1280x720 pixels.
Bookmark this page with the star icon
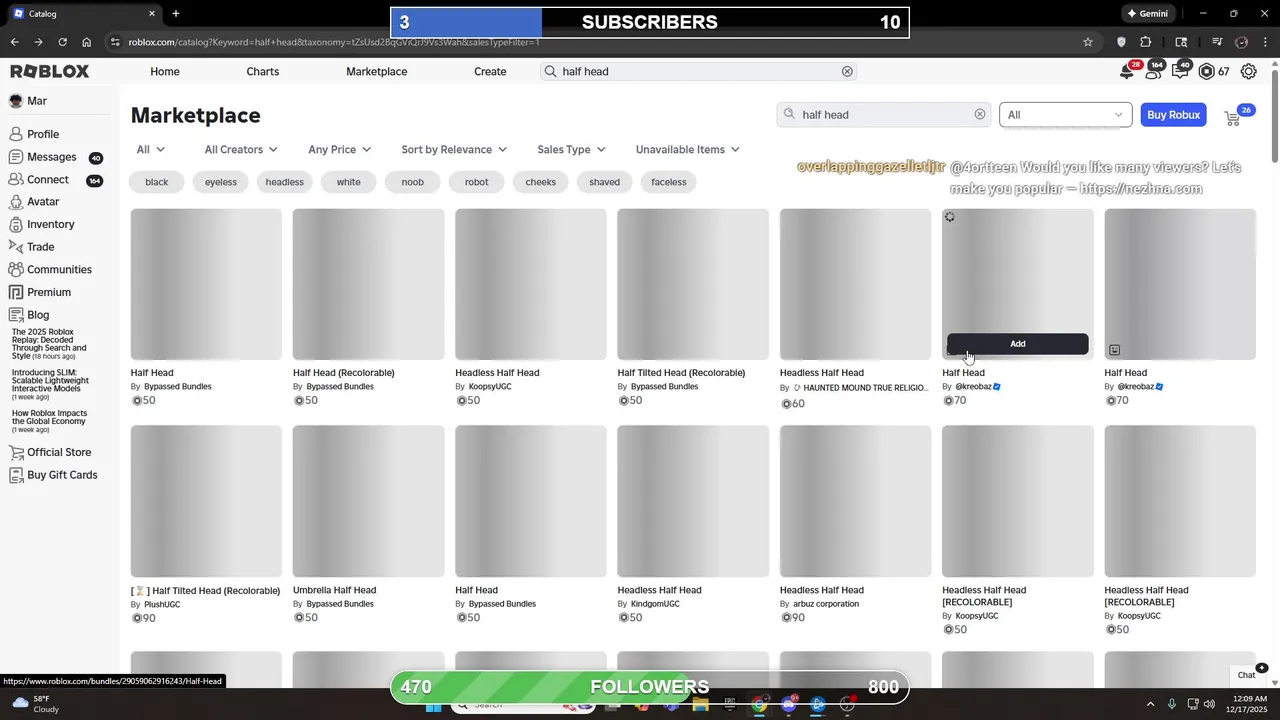click(x=1088, y=42)
